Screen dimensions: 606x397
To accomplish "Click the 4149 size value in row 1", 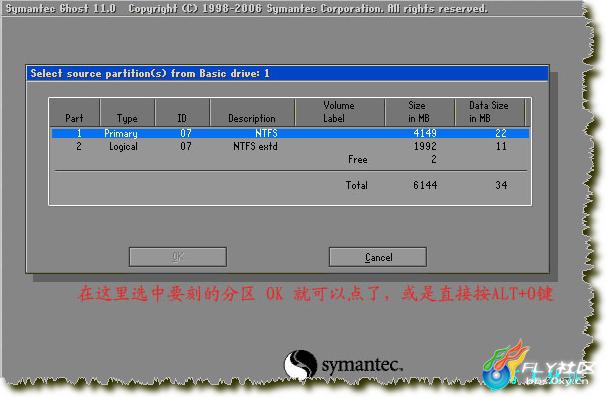I will tap(425, 133).
